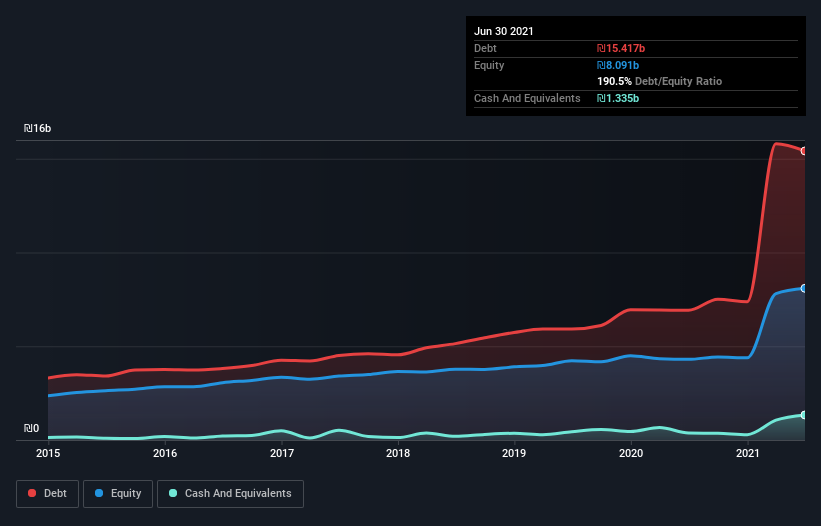Toggle the Debt series legend button
821x526 pixels.
[x=48, y=494]
